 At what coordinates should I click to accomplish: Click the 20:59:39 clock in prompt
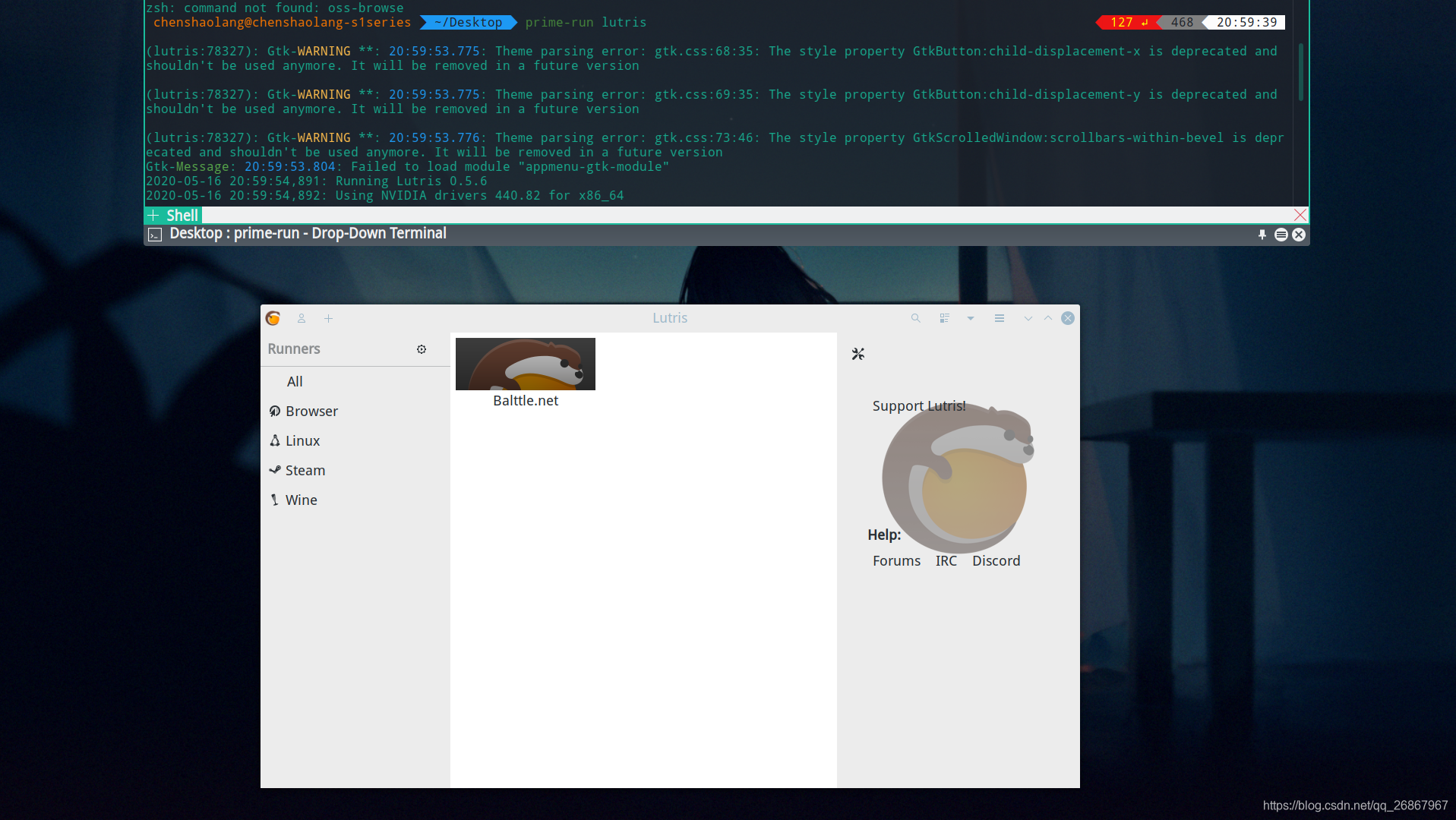click(1246, 23)
